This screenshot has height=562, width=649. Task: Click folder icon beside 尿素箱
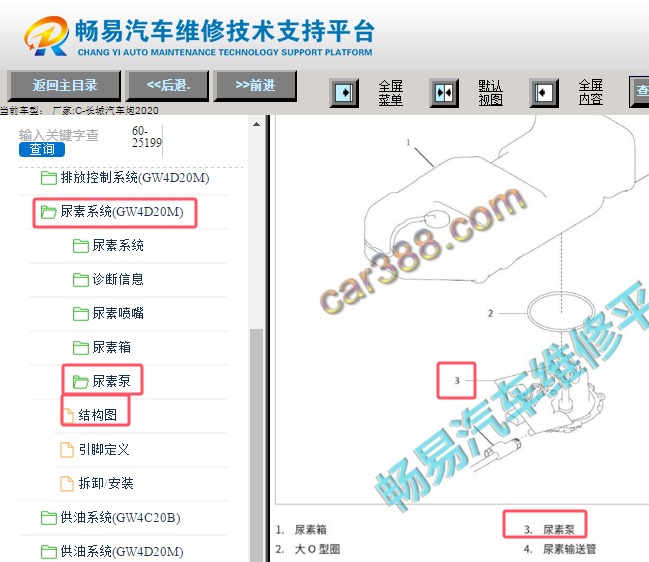click(81, 348)
